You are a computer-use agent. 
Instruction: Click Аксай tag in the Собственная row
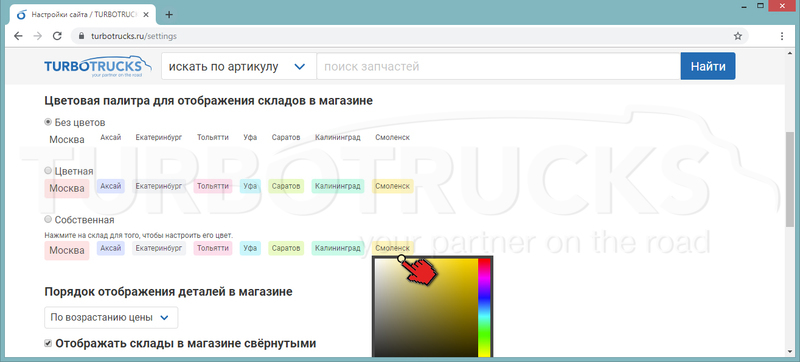111,248
